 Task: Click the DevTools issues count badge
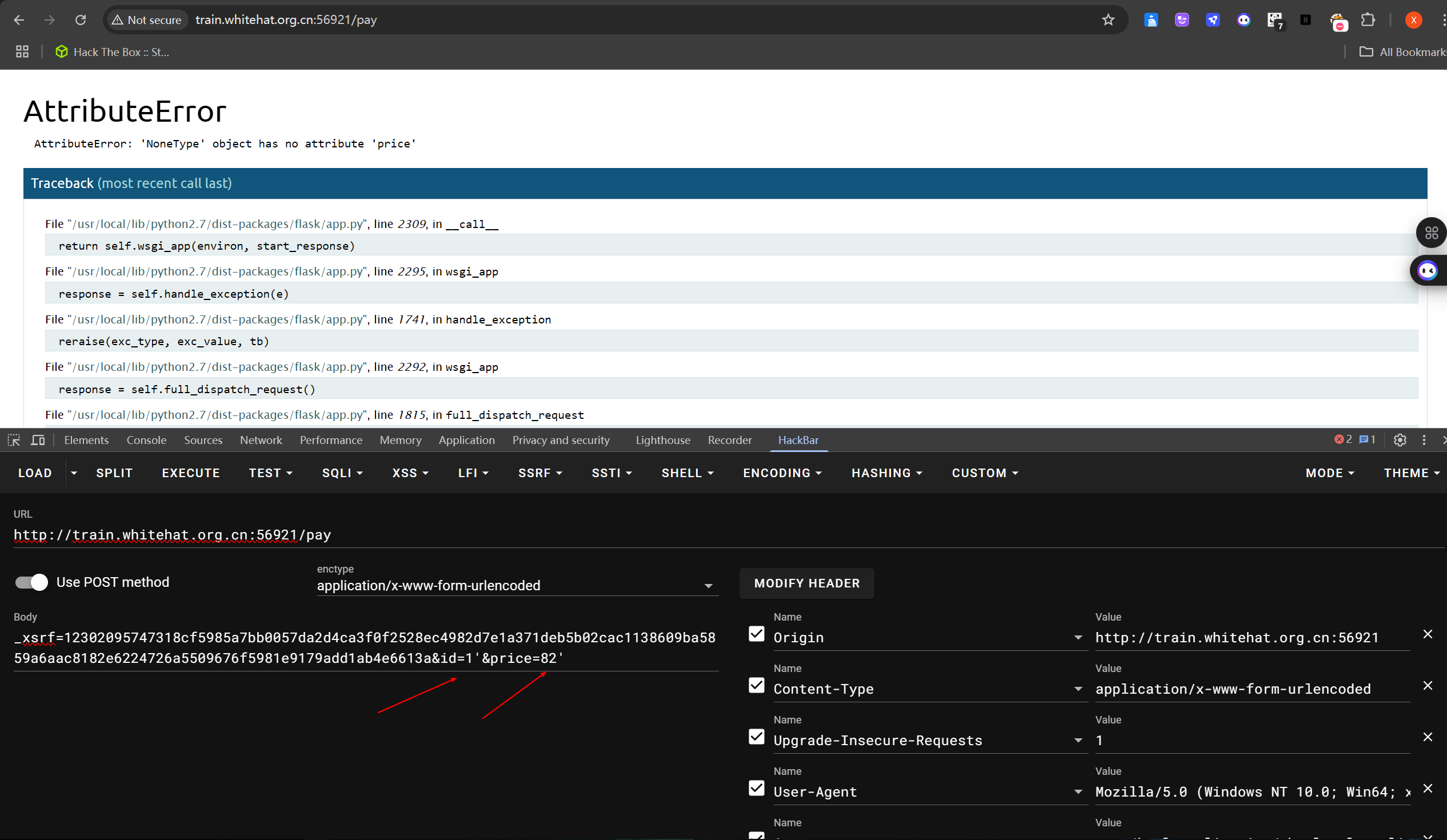point(1367,439)
